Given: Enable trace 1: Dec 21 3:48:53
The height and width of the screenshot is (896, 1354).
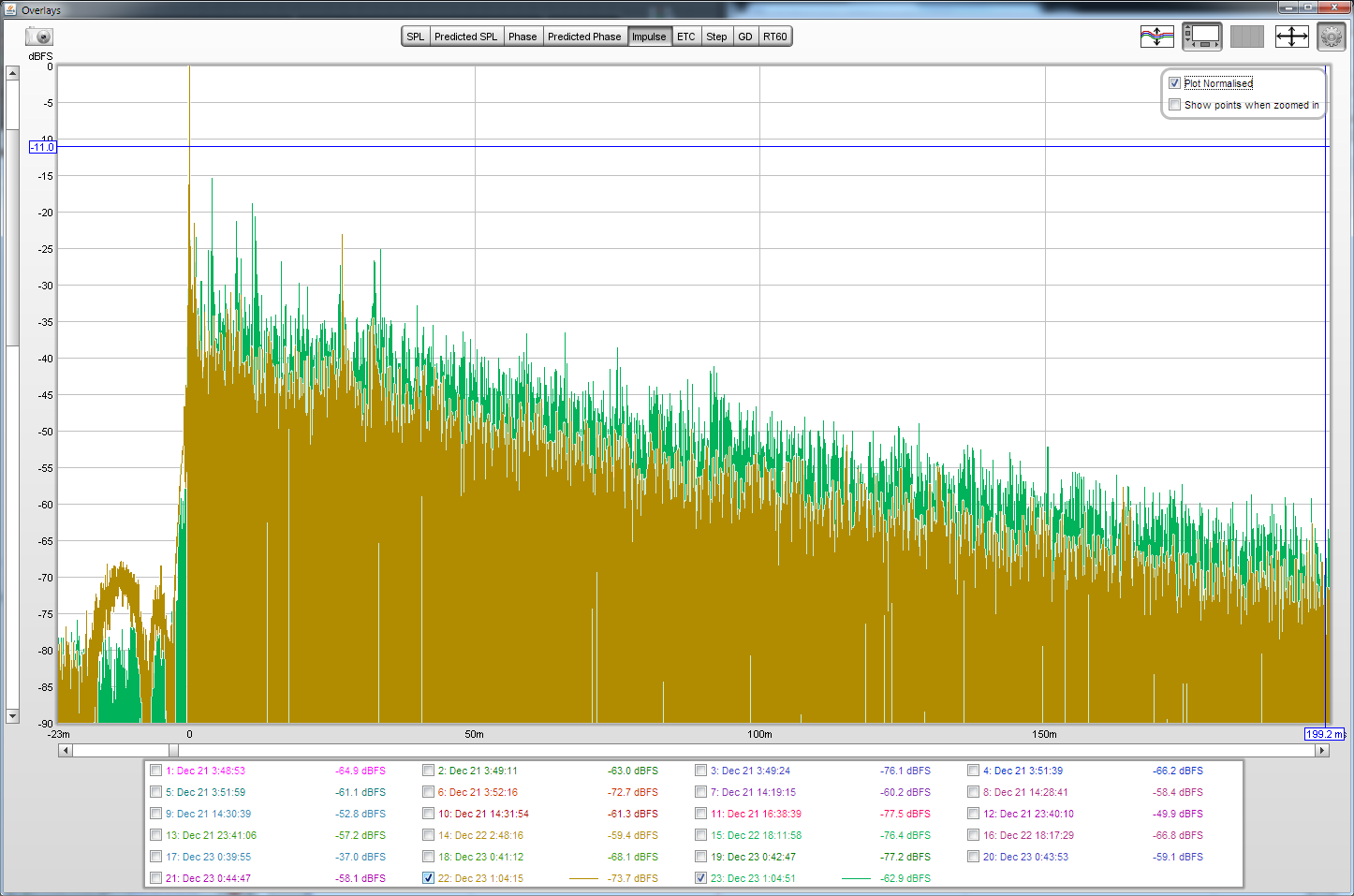Looking at the screenshot, I should pyautogui.click(x=156, y=771).
